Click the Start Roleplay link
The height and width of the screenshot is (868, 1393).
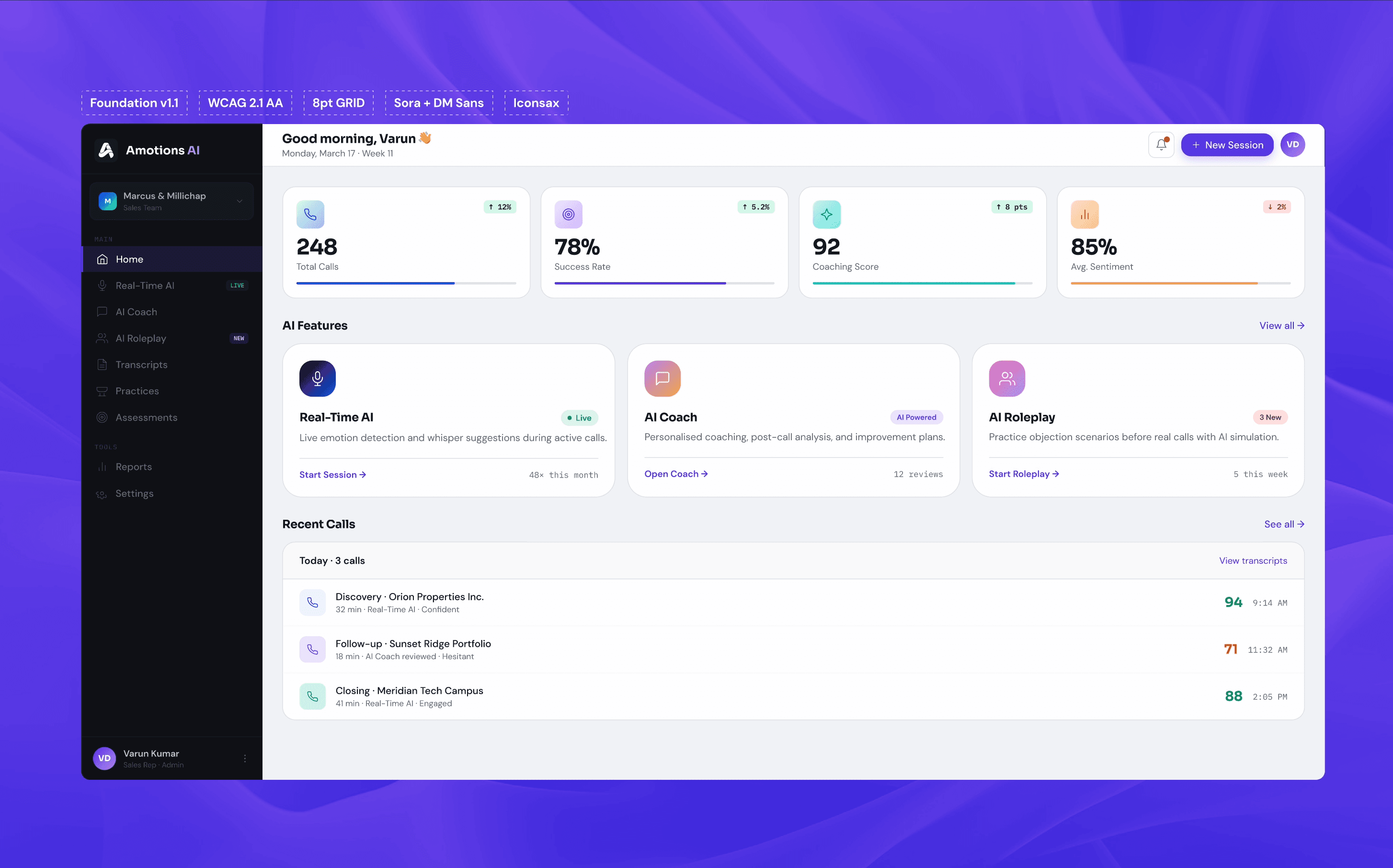[1023, 474]
